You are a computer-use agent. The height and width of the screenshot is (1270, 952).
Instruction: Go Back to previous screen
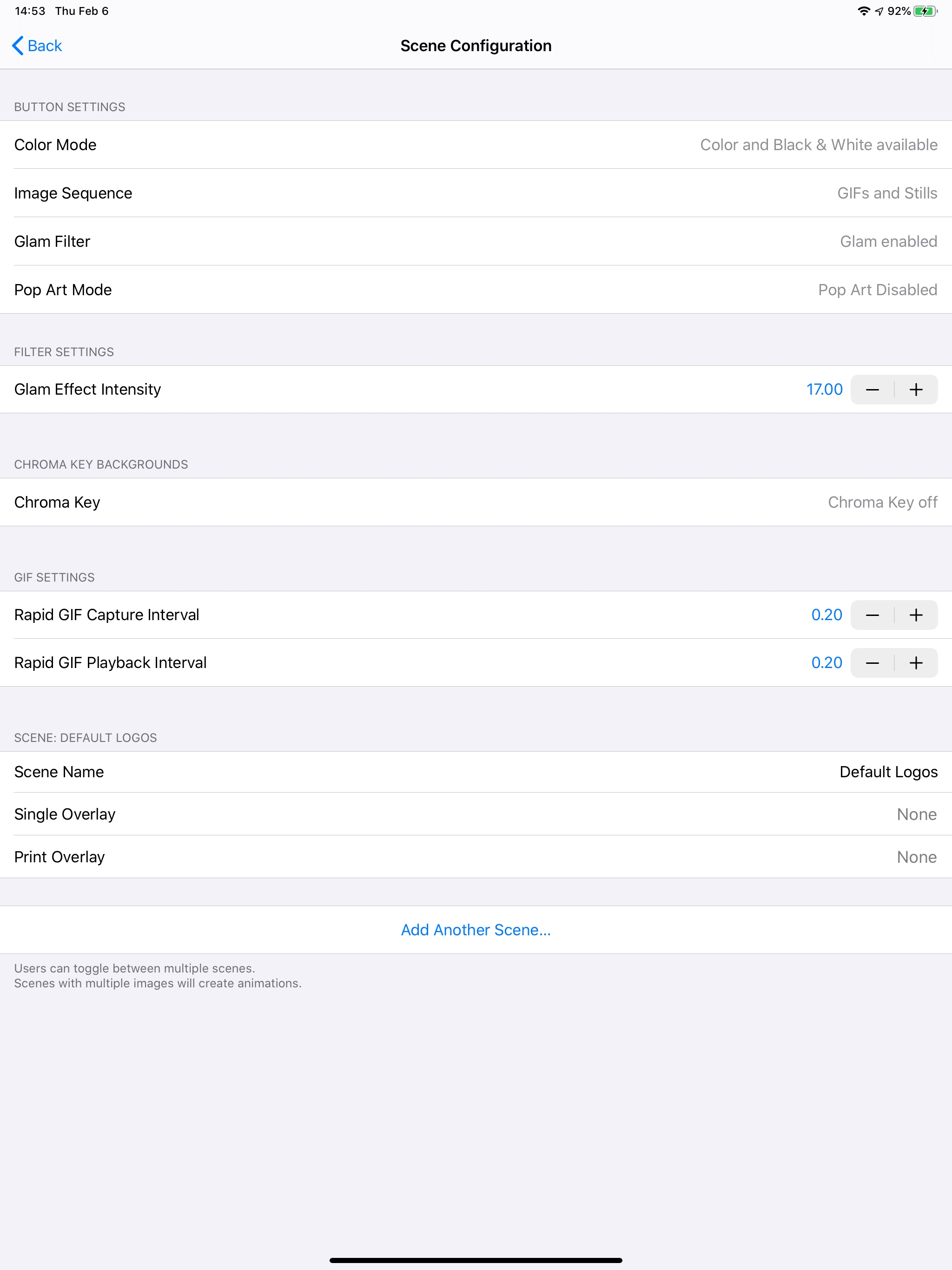[37, 46]
